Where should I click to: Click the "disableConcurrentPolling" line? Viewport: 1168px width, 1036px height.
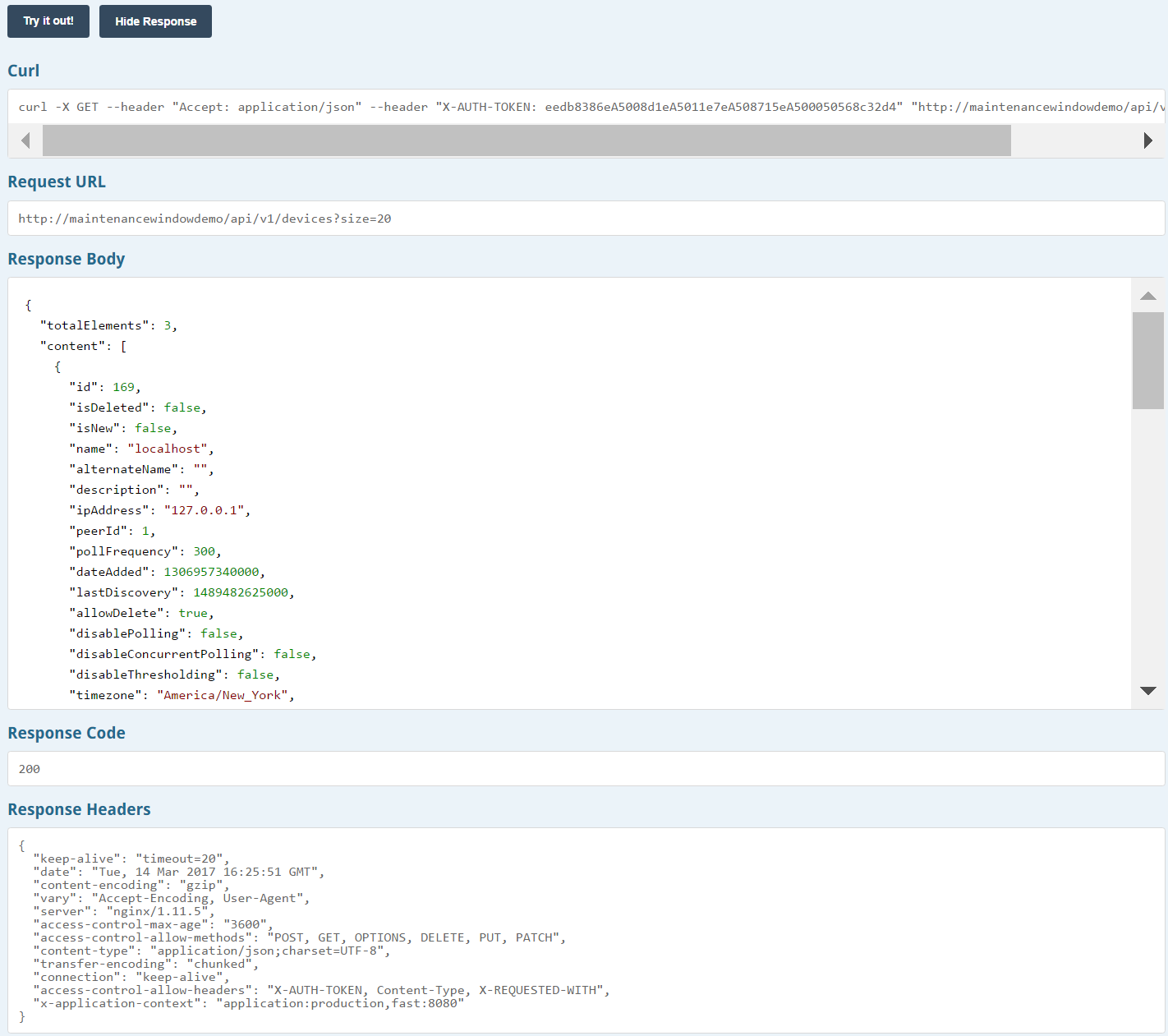193,654
